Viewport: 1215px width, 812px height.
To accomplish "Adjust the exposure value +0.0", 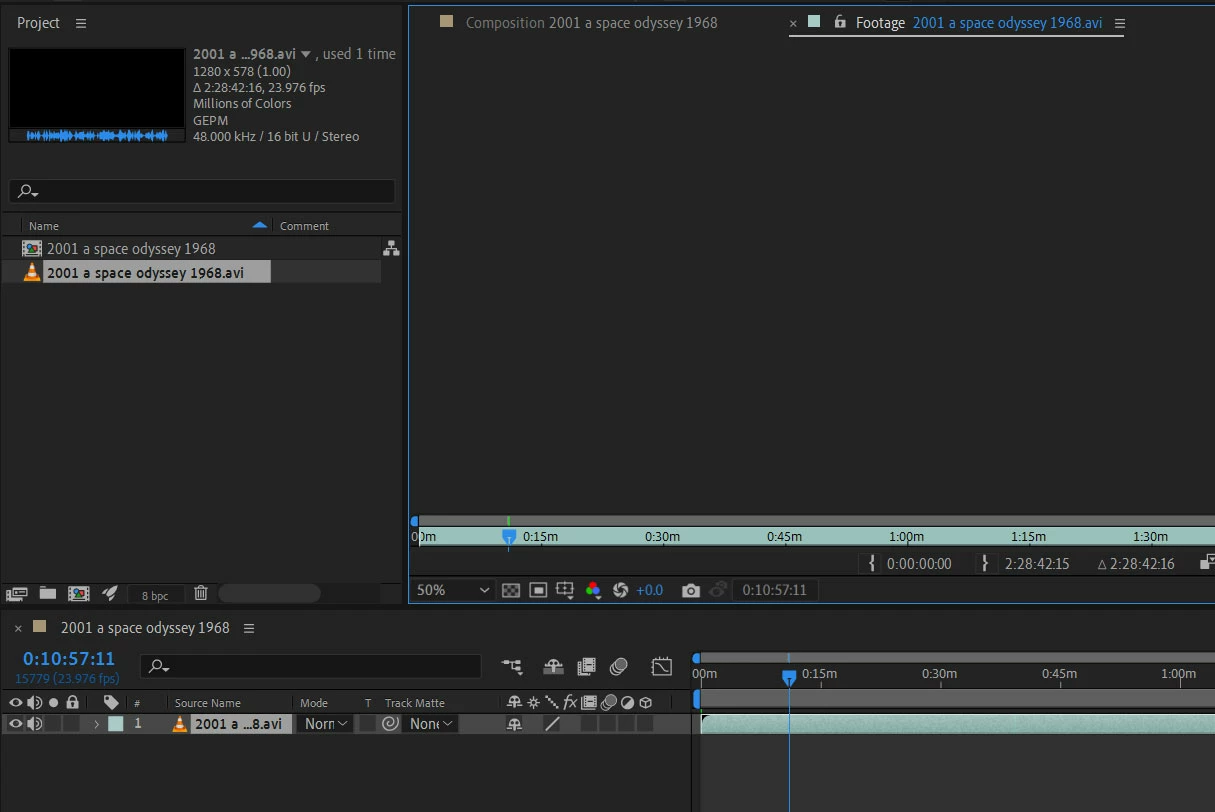I will 649,590.
